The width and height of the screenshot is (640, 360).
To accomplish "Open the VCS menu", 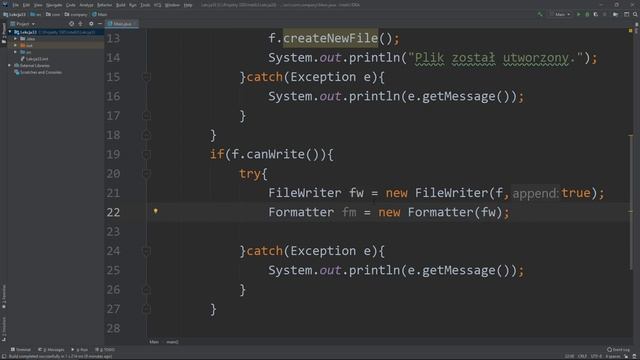I will click(158, 5).
